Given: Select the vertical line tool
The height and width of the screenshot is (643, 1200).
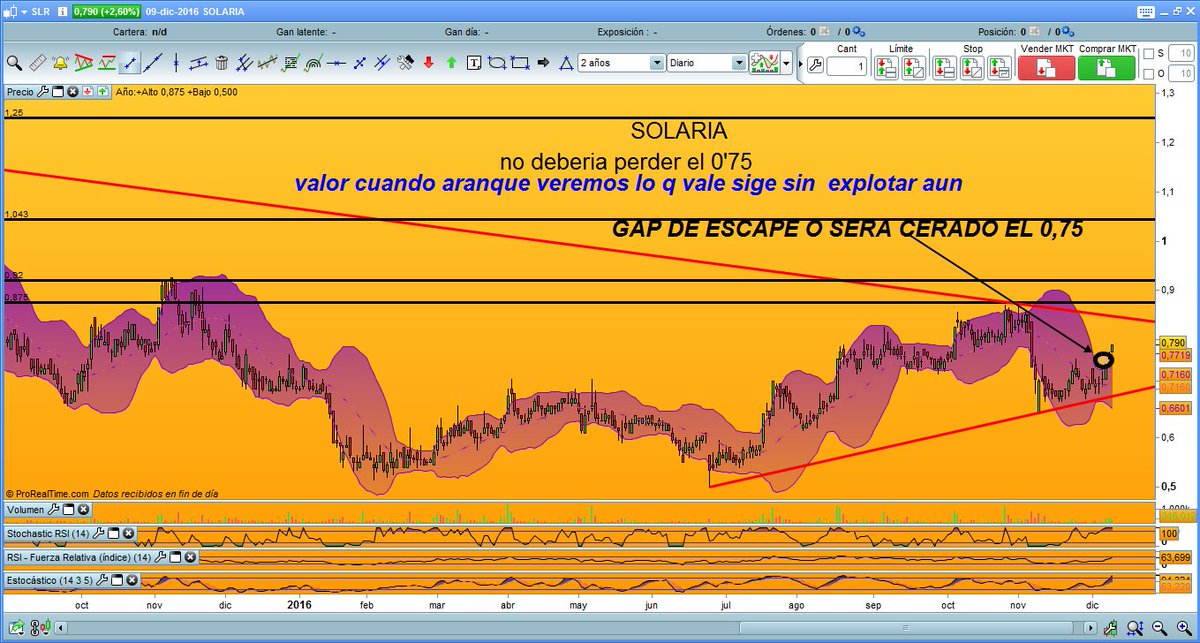Looking at the screenshot, I should click(x=176, y=62).
